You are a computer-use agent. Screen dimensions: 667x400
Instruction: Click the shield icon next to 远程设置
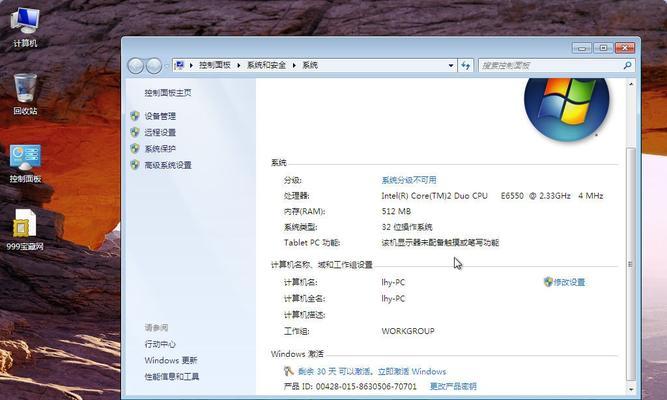(135, 132)
